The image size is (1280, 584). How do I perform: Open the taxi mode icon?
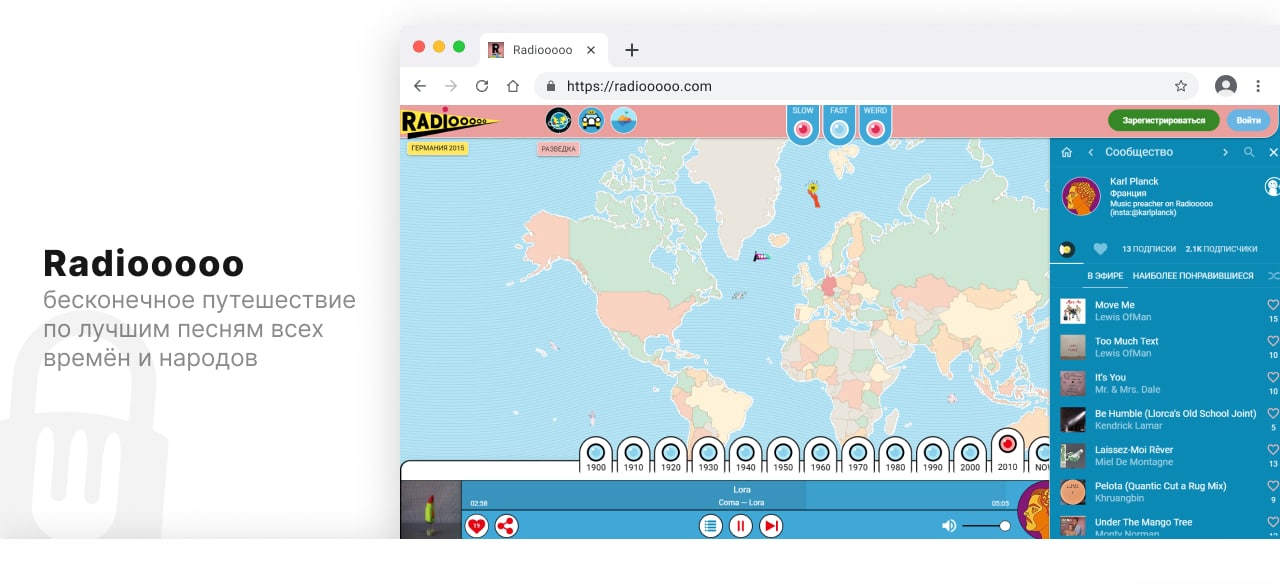click(591, 120)
